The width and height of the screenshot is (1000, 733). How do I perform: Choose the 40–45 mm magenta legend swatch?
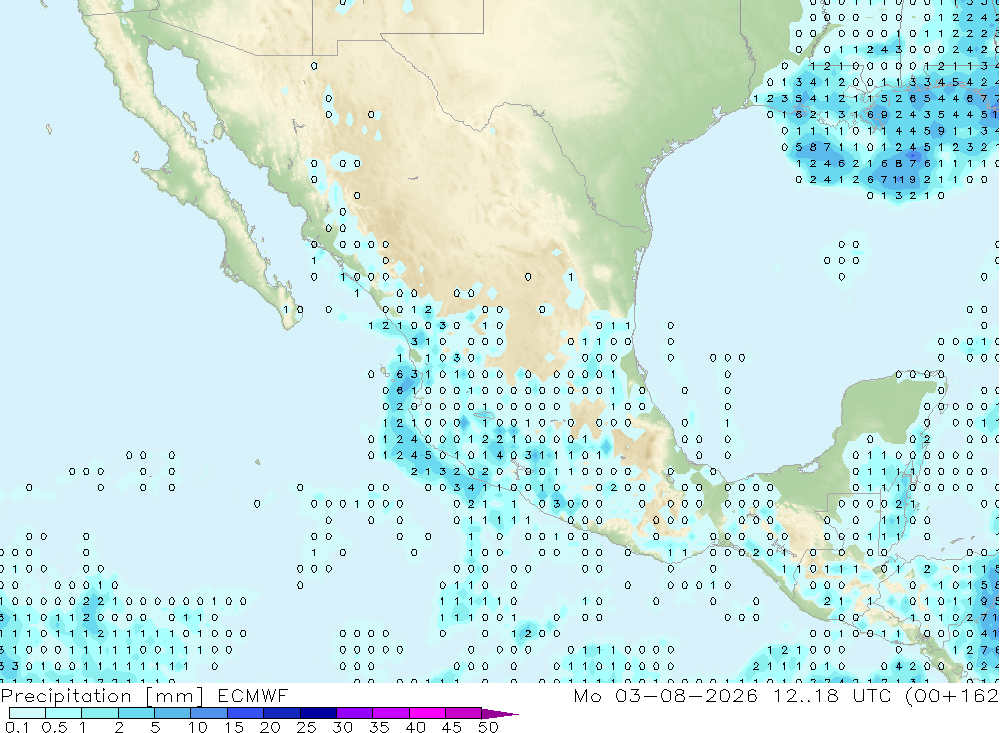click(427, 713)
